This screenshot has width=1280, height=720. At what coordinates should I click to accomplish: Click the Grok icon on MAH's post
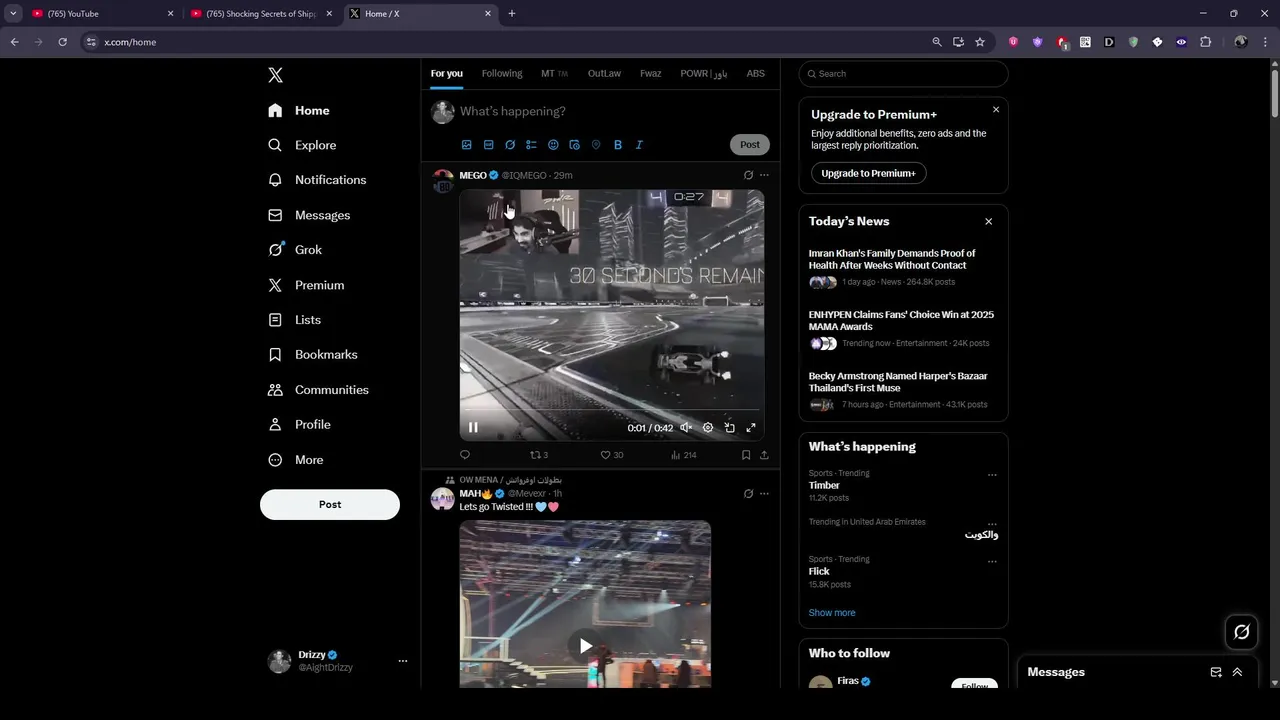[748, 493]
